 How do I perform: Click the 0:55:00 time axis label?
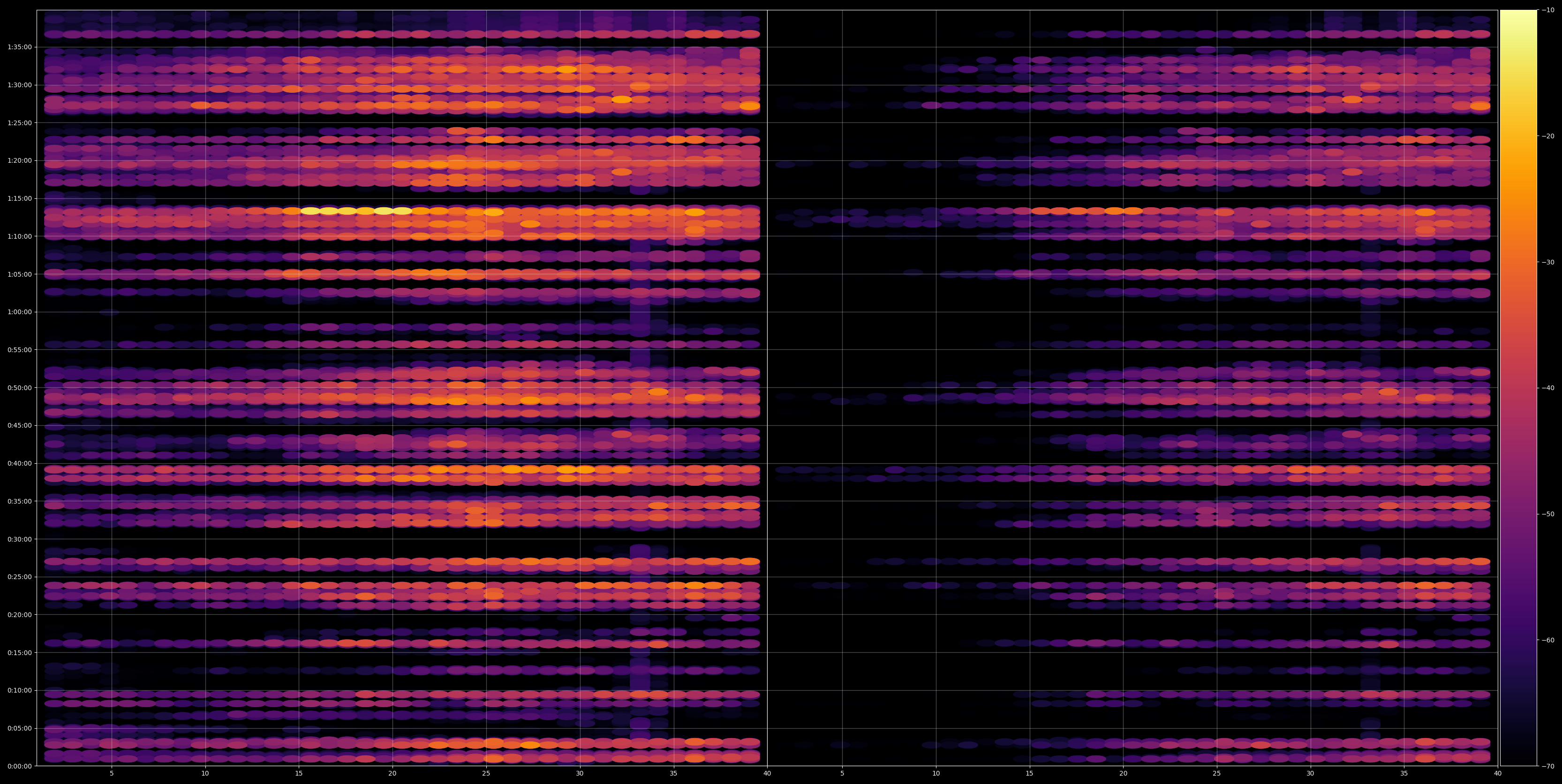(x=19, y=350)
